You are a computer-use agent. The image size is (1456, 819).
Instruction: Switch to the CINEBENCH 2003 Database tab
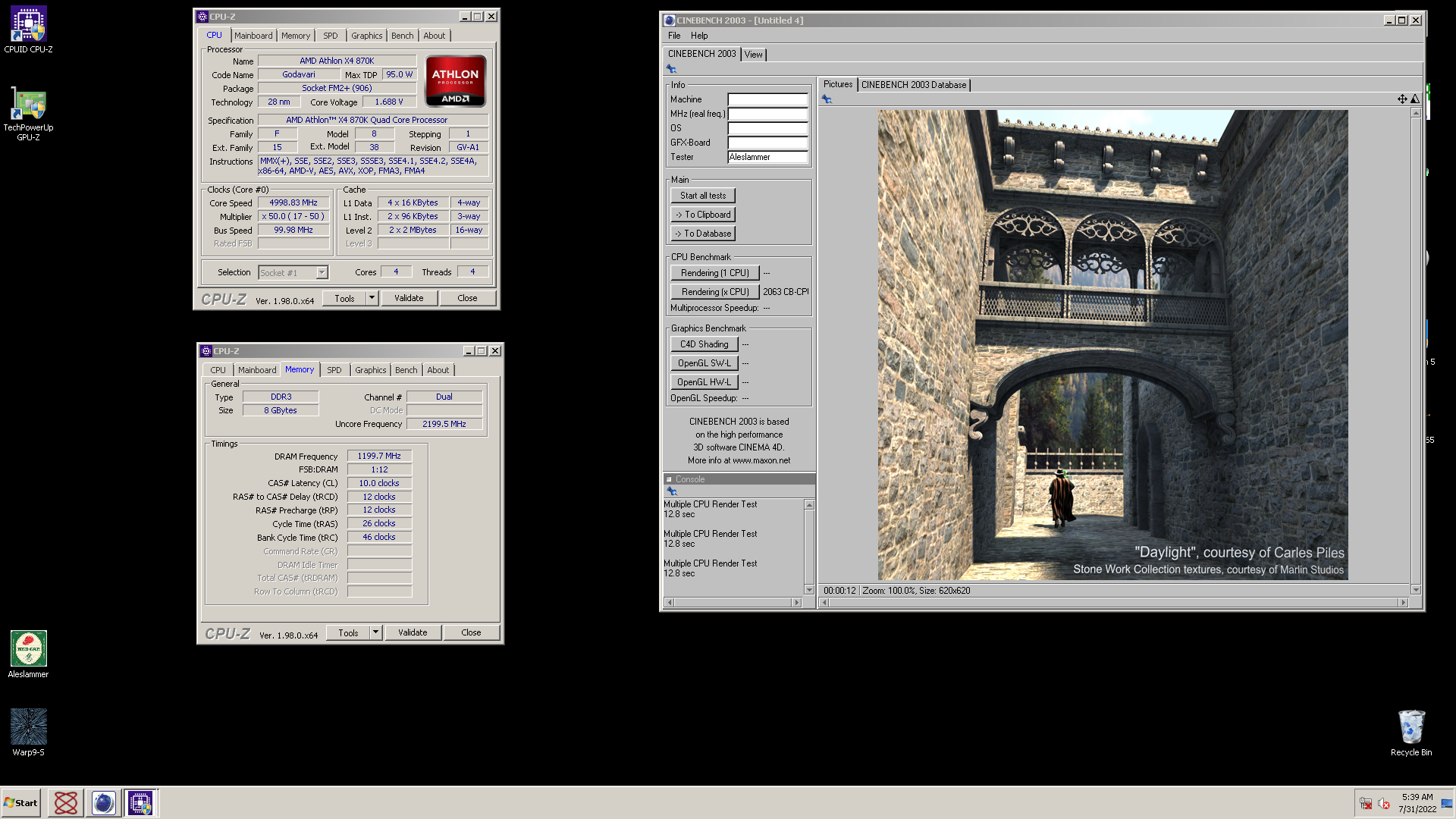914,85
